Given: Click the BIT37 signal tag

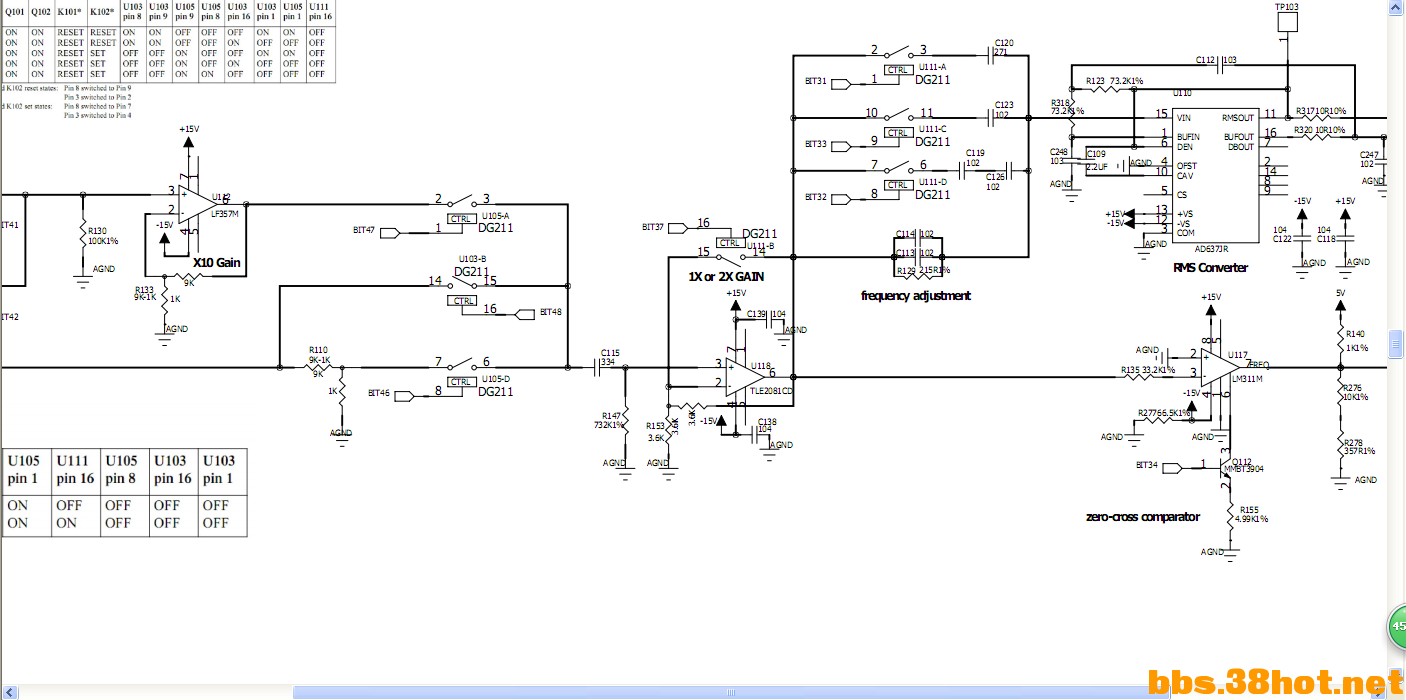Looking at the screenshot, I should click(x=652, y=228).
